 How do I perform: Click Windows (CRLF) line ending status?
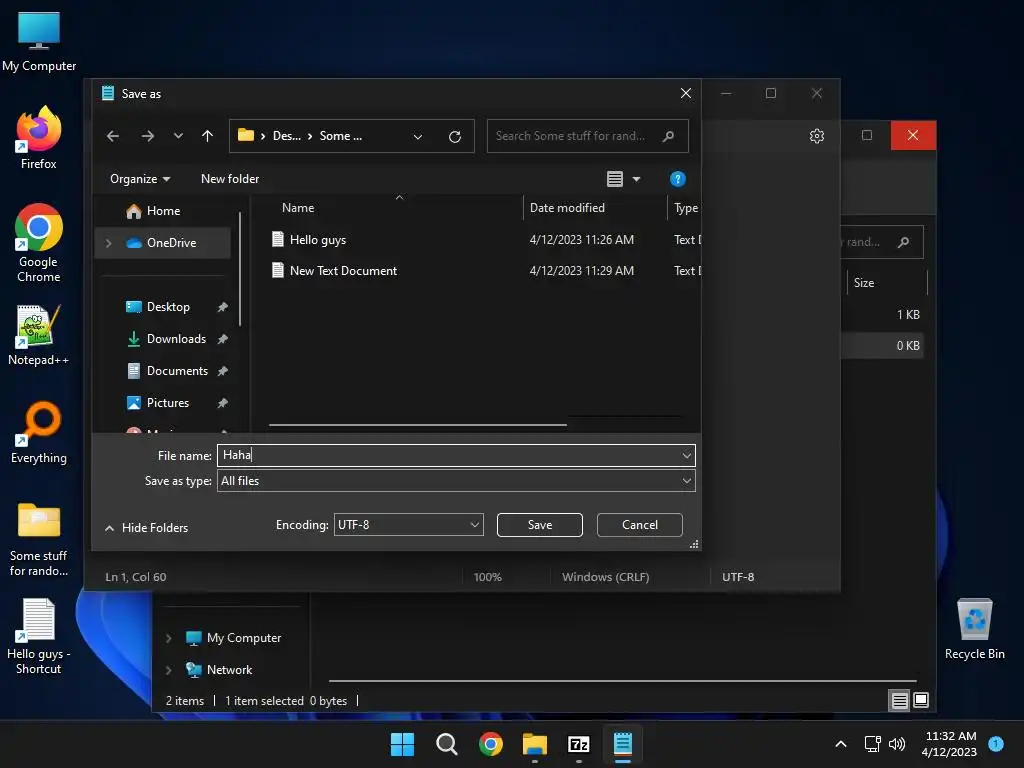tap(605, 577)
